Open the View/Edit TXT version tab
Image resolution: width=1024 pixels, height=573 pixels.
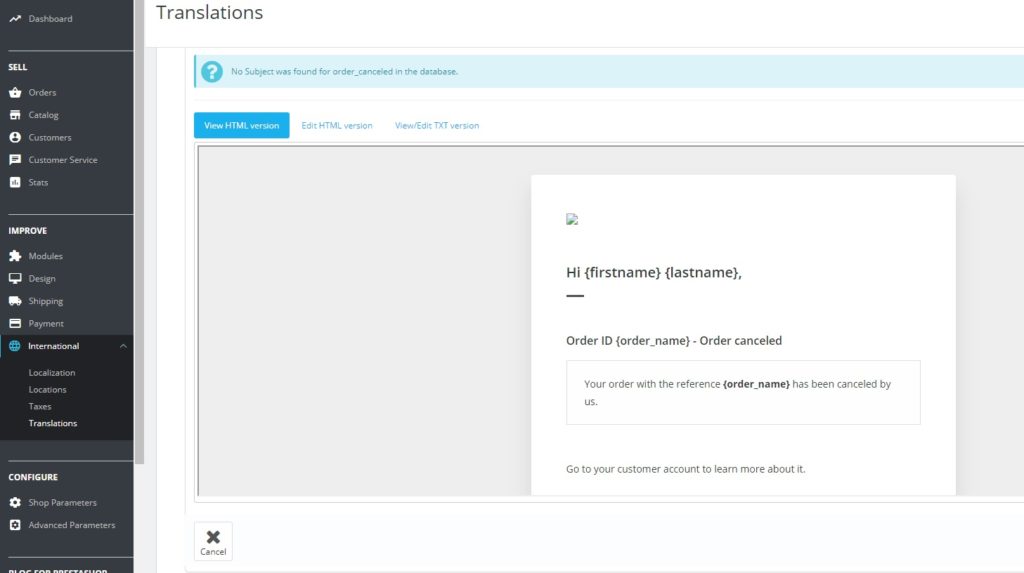437,125
